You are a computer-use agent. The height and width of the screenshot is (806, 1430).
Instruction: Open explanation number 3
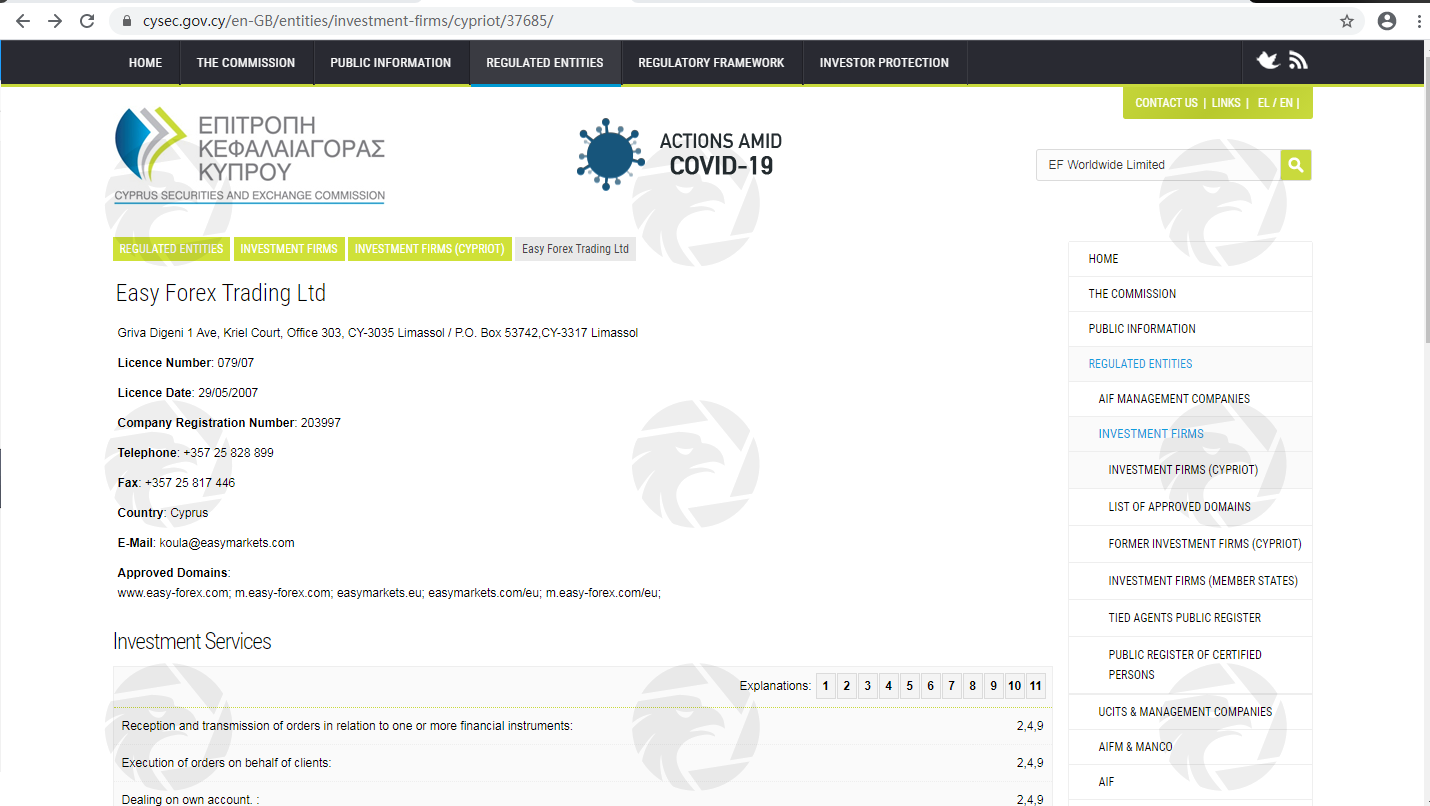point(867,686)
